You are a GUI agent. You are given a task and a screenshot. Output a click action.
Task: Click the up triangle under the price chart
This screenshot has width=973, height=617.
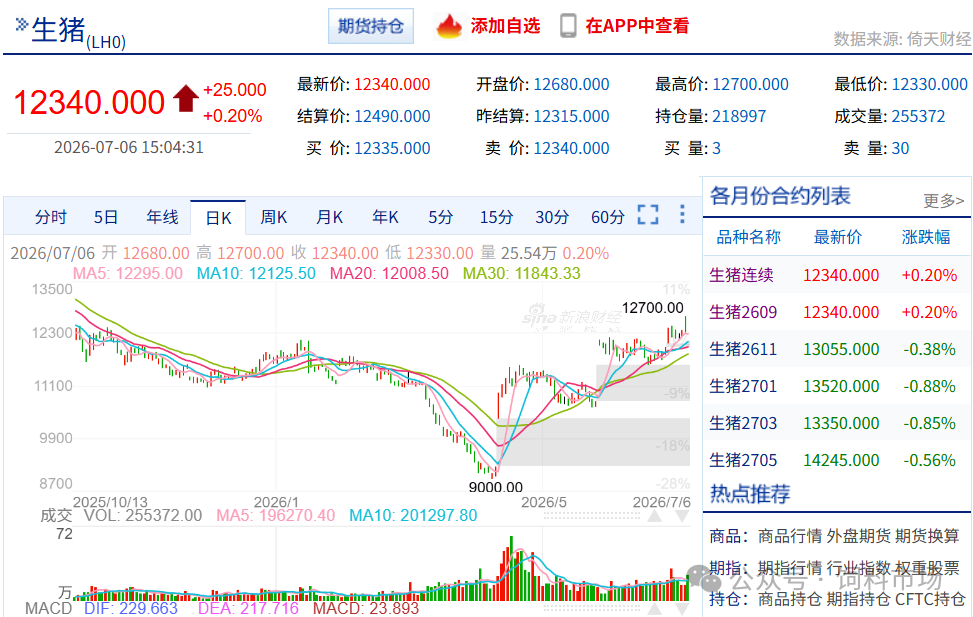655,516
